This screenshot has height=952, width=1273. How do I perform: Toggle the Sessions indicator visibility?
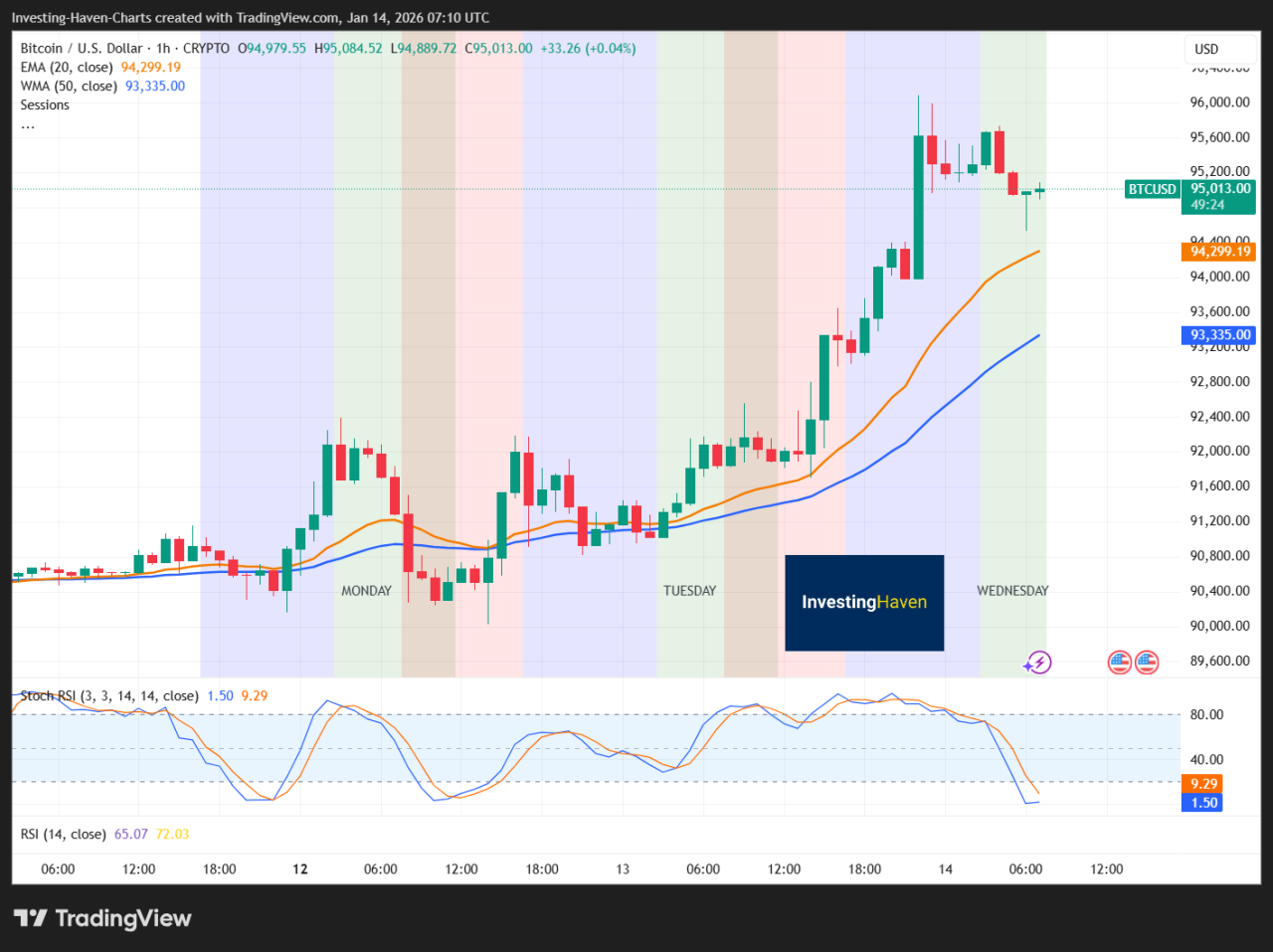pos(45,104)
